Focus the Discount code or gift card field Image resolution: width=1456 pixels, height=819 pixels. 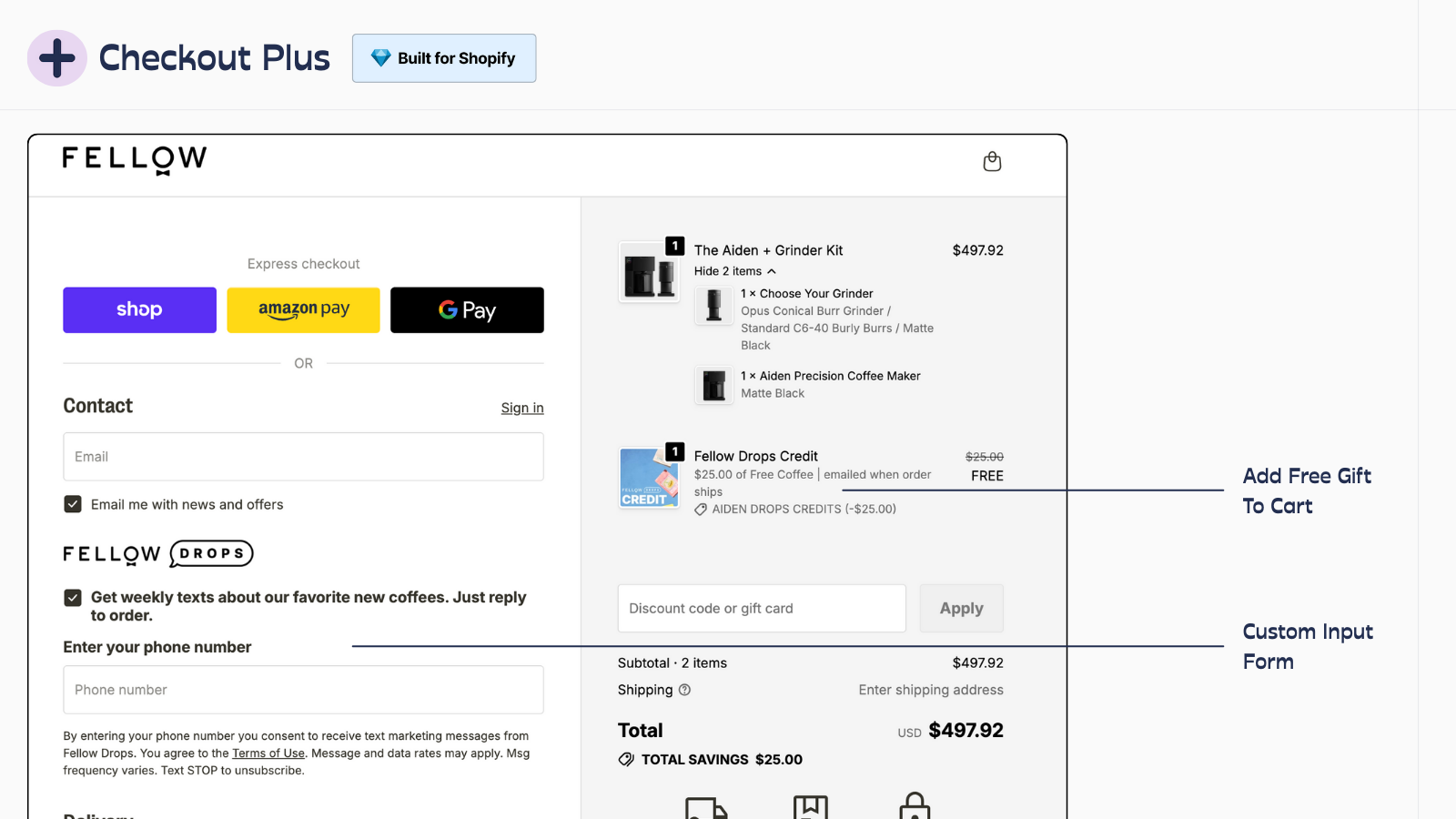click(762, 608)
